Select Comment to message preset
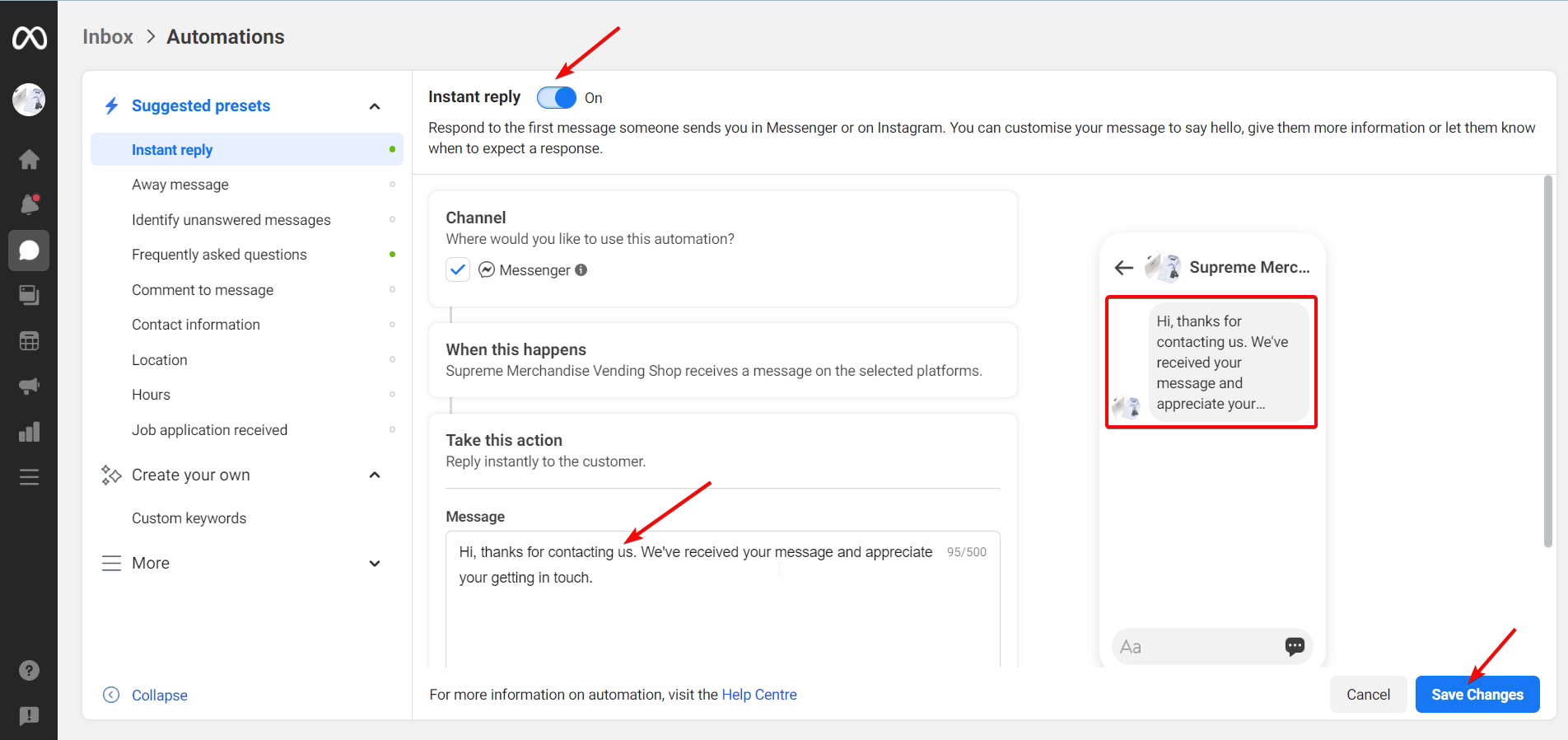Image resolution: width=1568 pixels, height=740 pixels. [x=247, y=289]
